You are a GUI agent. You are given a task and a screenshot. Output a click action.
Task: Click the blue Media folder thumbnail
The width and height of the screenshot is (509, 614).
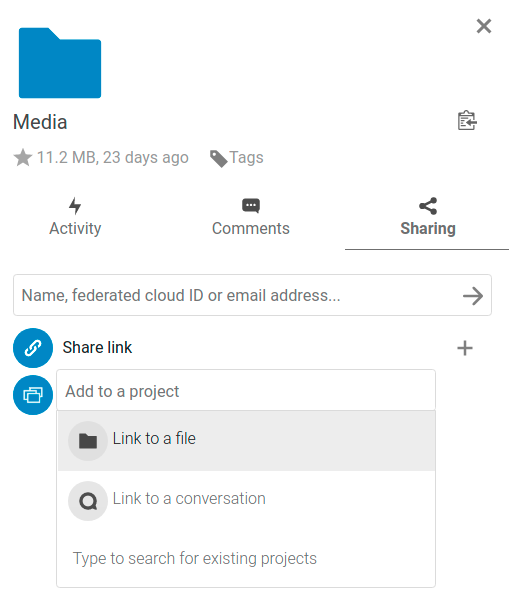pos(60,63)
